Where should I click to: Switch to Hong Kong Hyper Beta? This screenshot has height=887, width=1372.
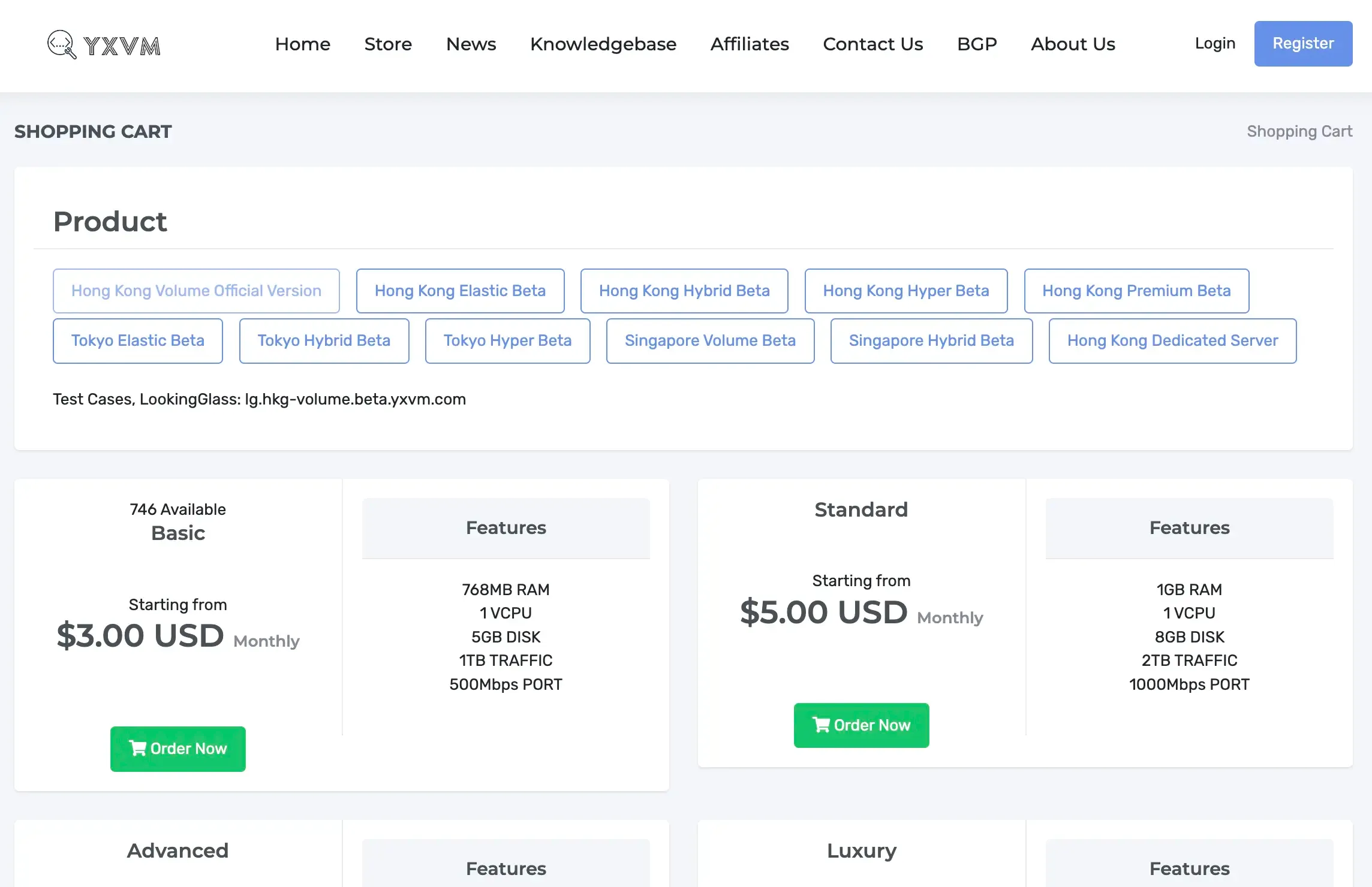905,291
